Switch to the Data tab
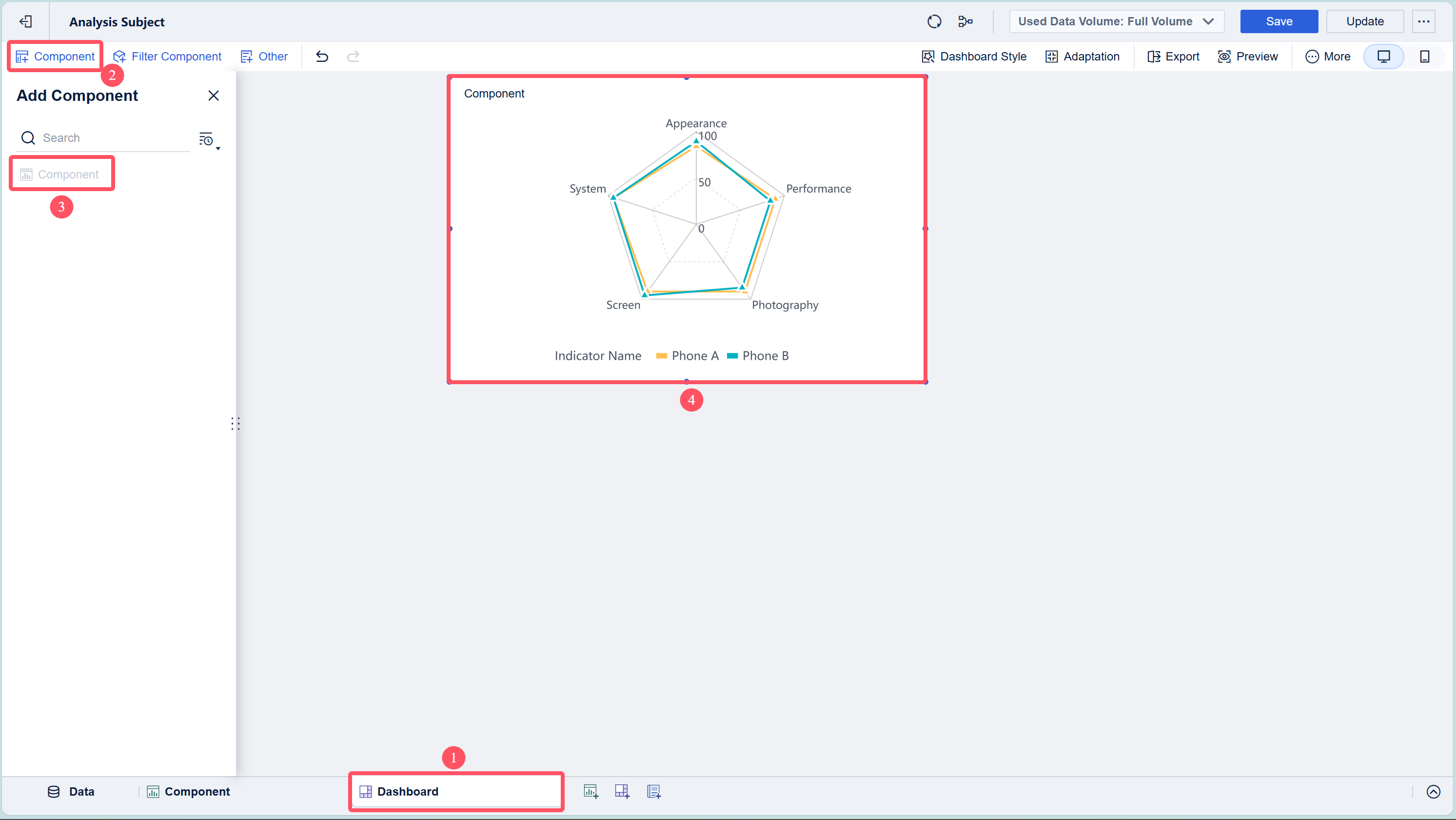This screenshot has width=1456, height=820. coord(71,791)
